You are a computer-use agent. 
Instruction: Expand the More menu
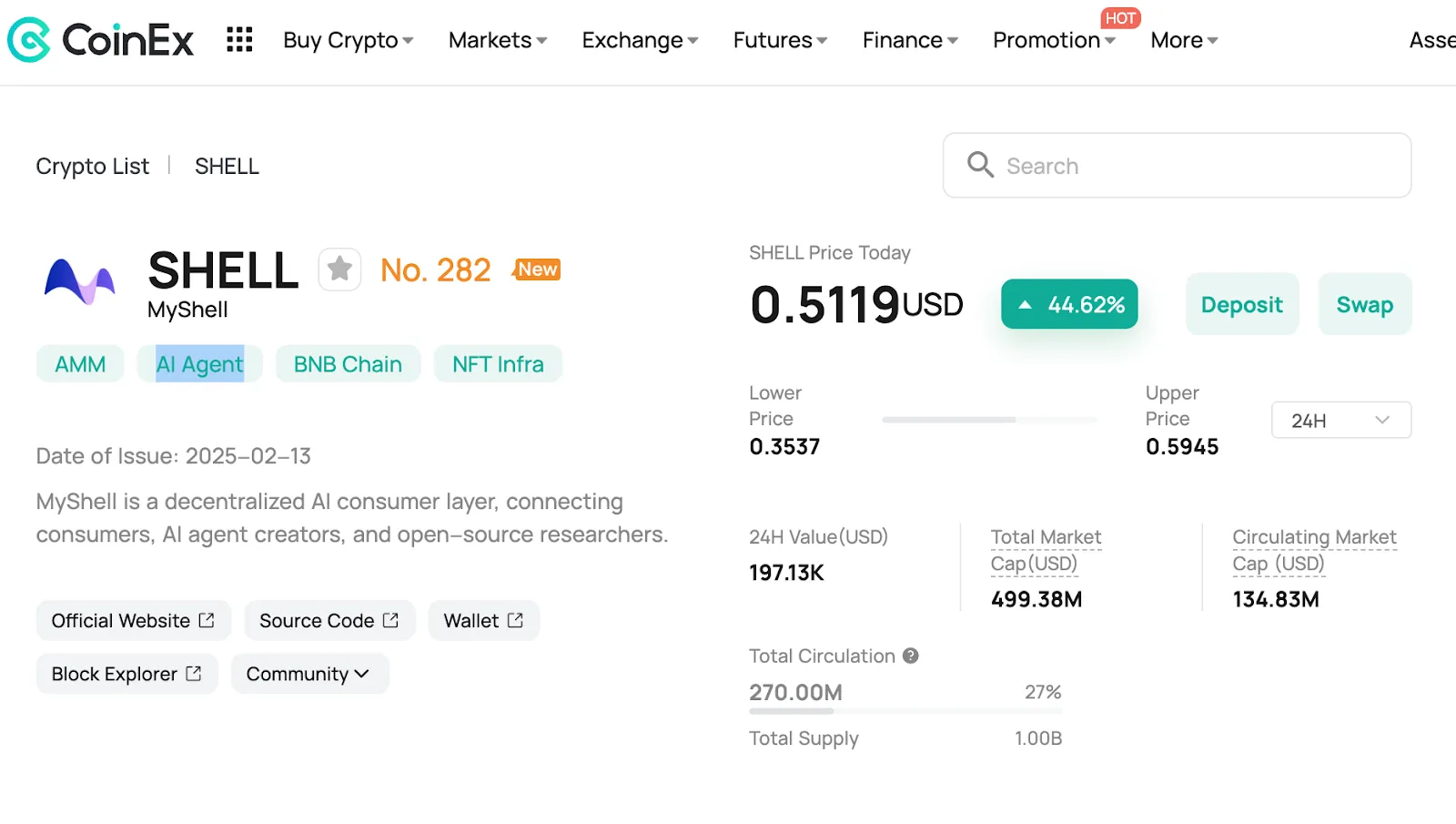click(x=1184, y=40)
